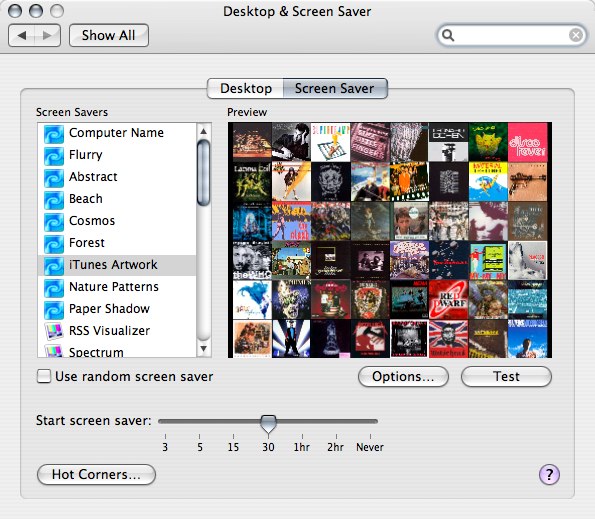Click in the search input field
The width and height of the screenshot is (595, 519).
(x=512, y=35)
